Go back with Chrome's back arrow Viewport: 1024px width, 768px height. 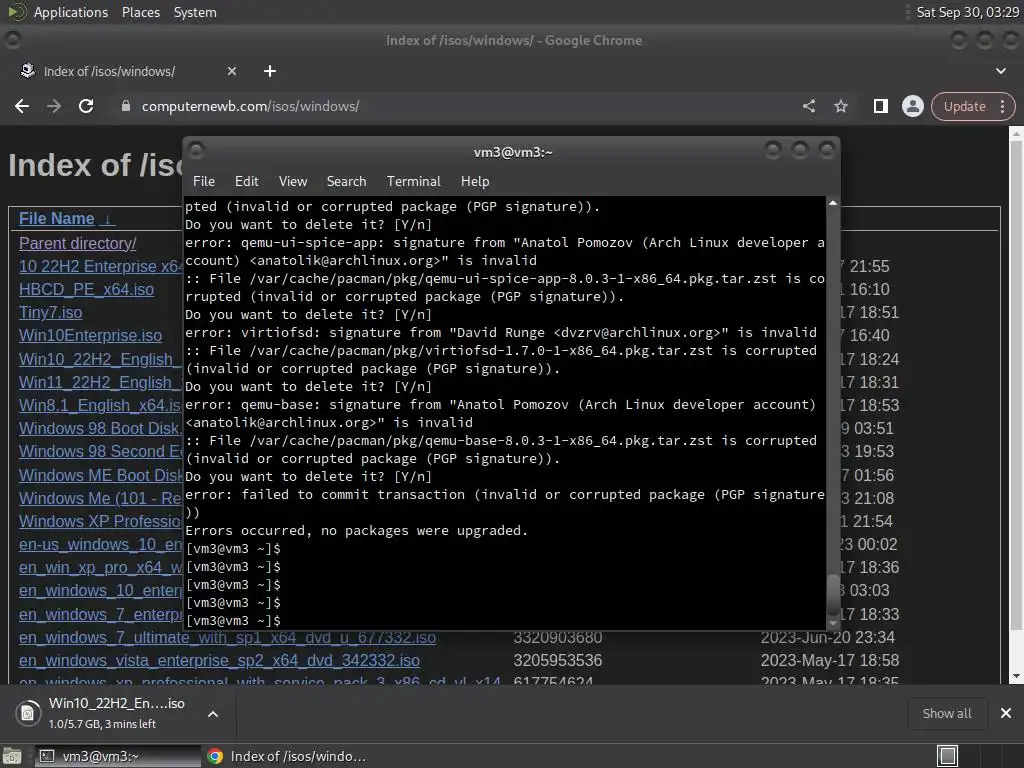point(22,106)
